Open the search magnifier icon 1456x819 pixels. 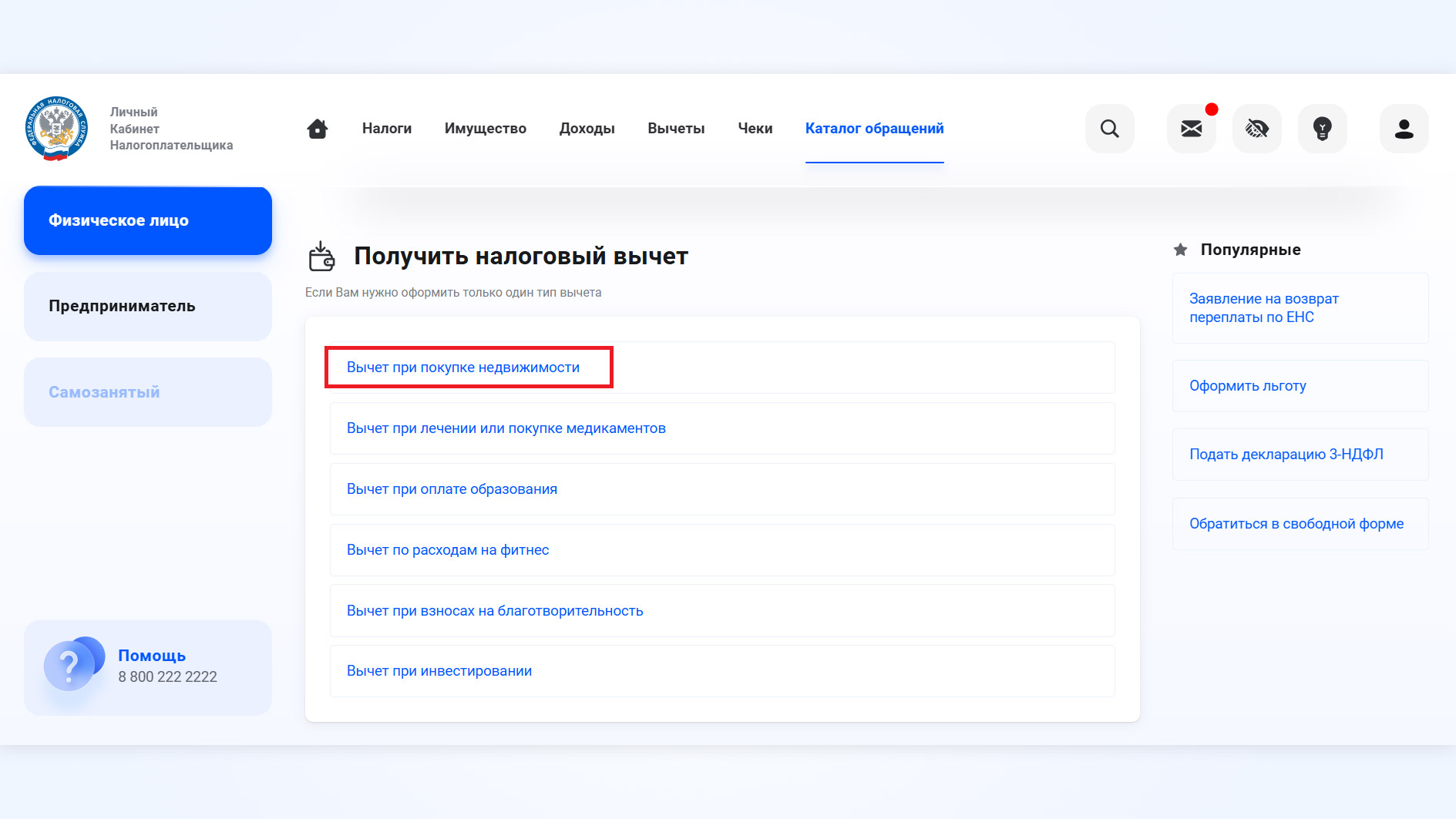coord(1109,129)
